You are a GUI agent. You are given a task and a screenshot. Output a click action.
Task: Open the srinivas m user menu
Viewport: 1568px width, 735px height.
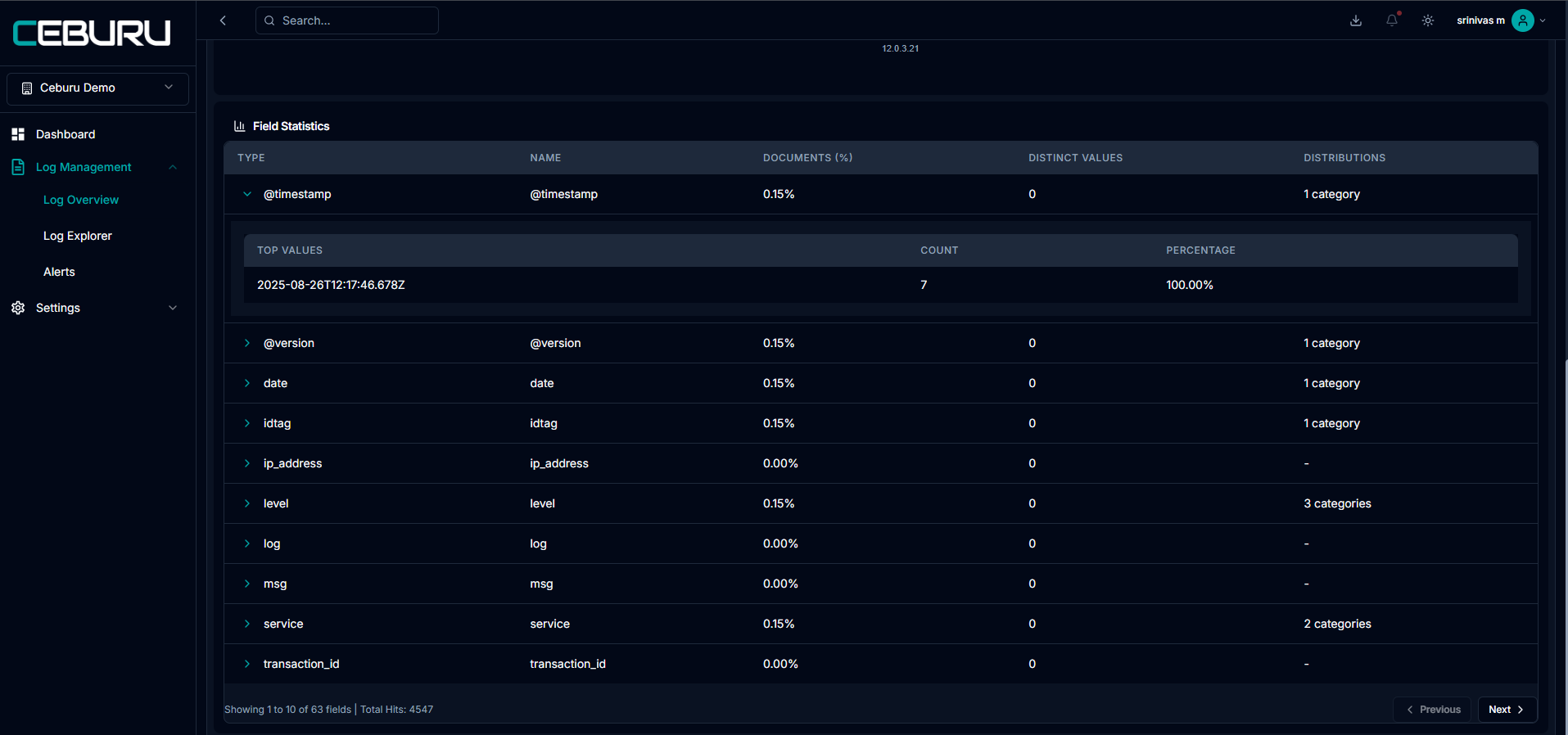pyautogui.click(x=1500, y=20)
